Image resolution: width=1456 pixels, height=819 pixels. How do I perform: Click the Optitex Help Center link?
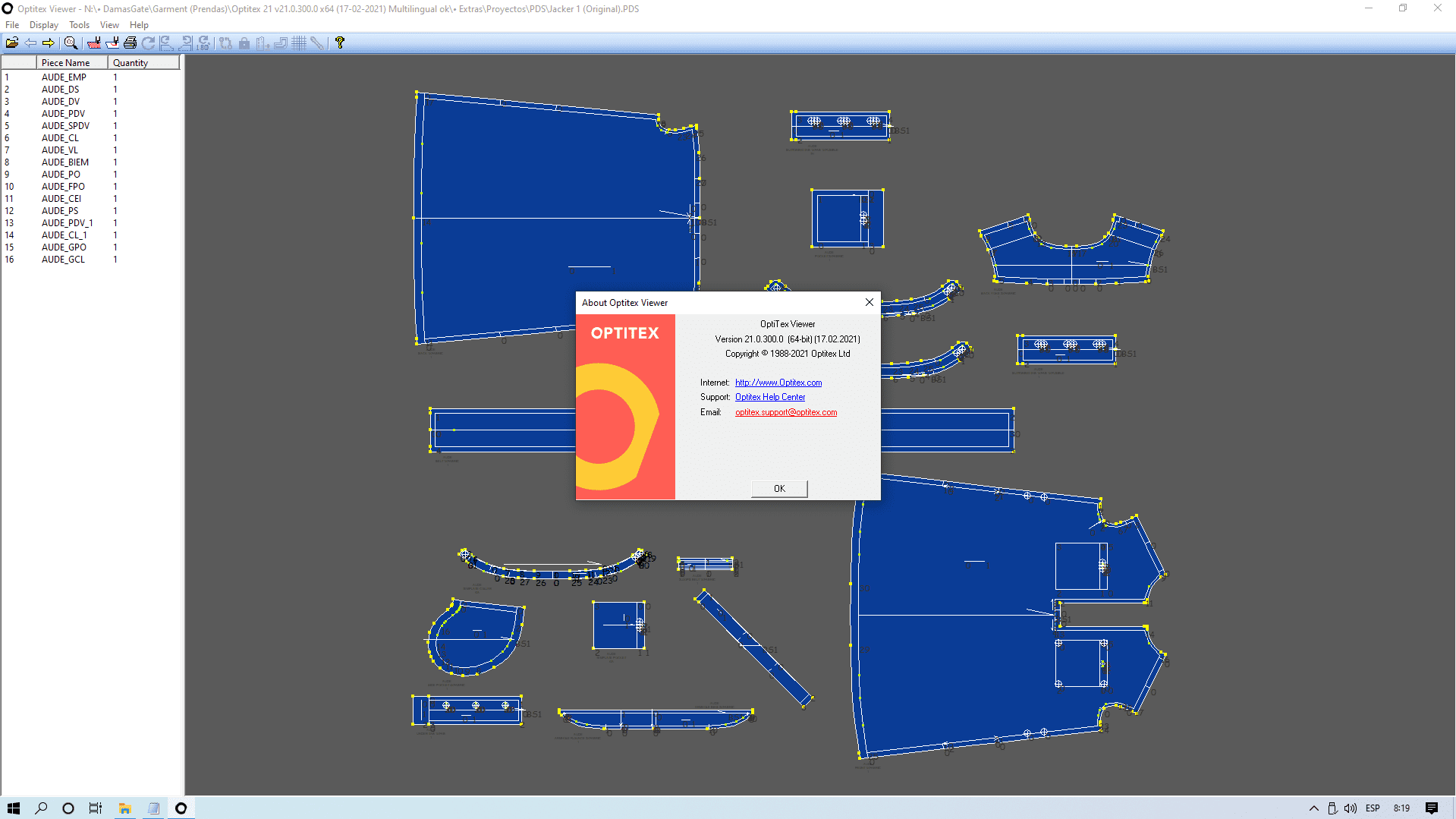click(x=769, y=397)
